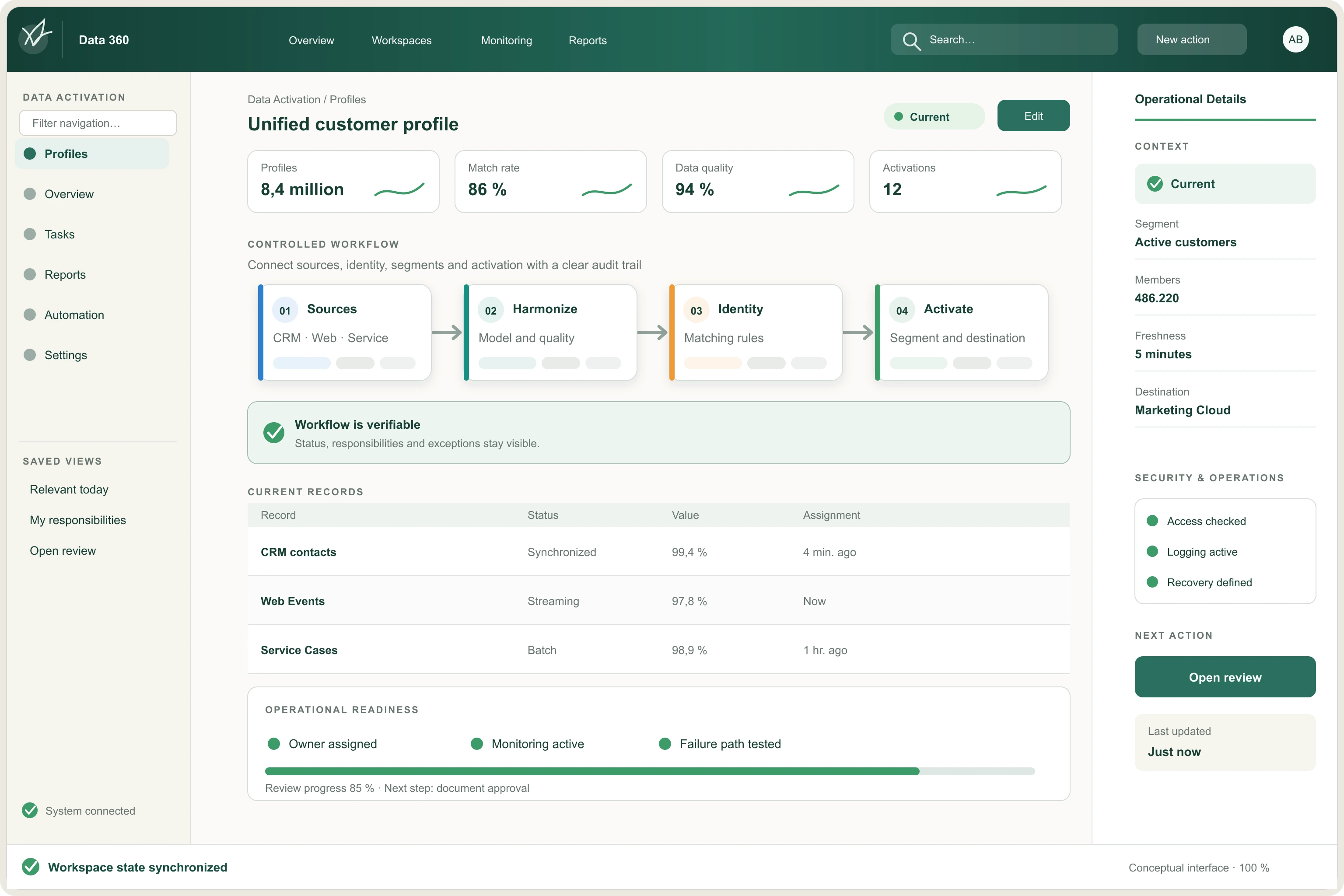This screenshot has width=1344, height=896.
Task: Select the Operational Details tab
Action: pos(1190,99)
